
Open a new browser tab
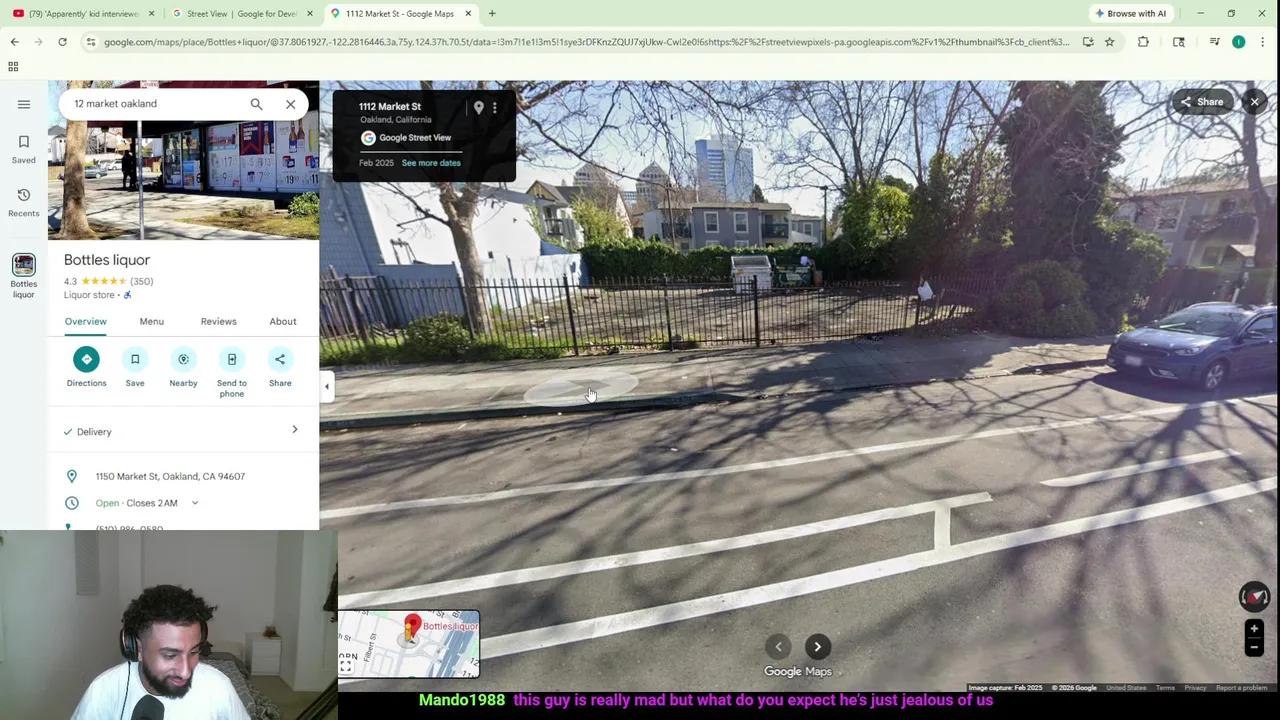(492, 14)
